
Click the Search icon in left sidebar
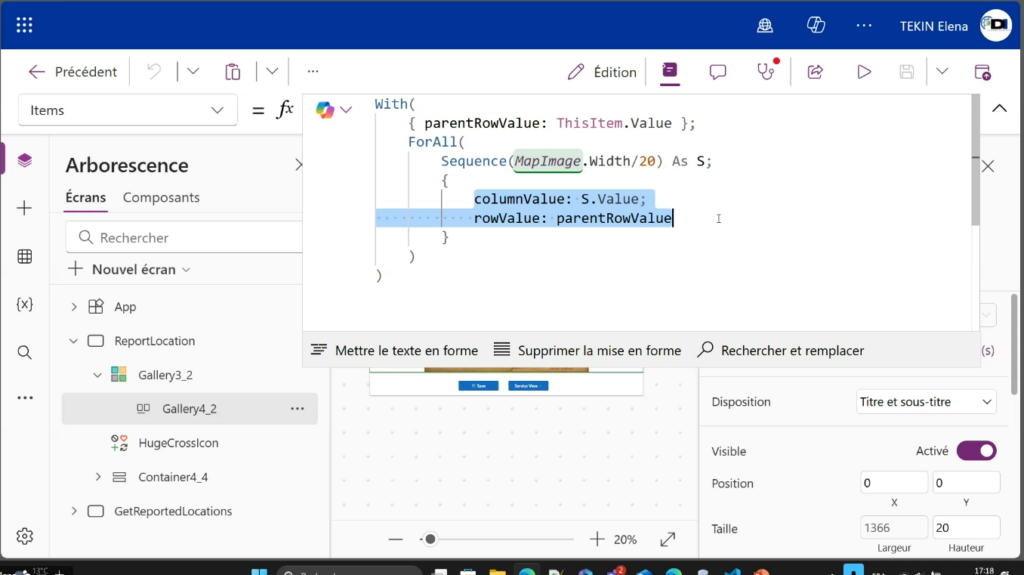25,352
